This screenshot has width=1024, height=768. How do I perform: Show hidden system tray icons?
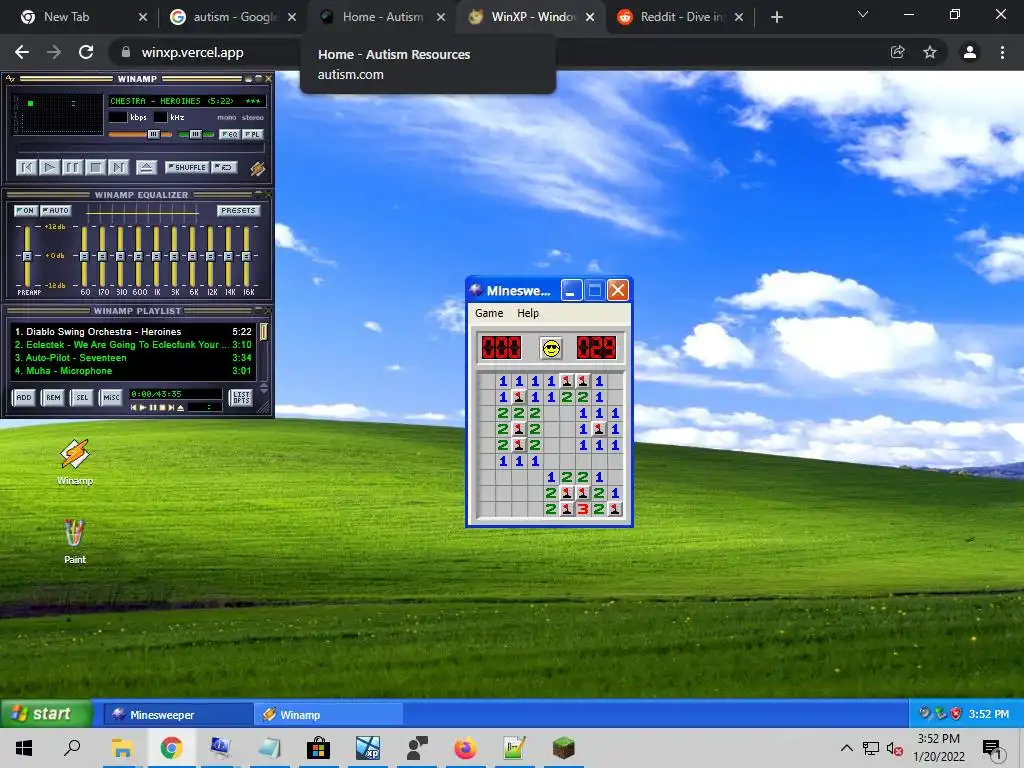[846, 748]
